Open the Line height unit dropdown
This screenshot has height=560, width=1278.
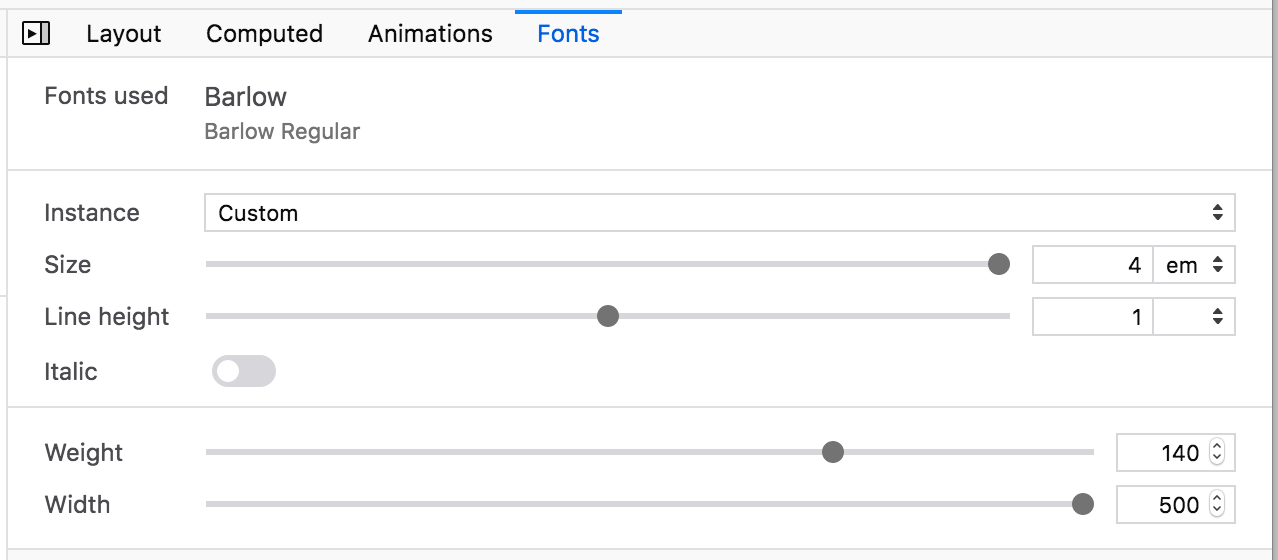1195,317
